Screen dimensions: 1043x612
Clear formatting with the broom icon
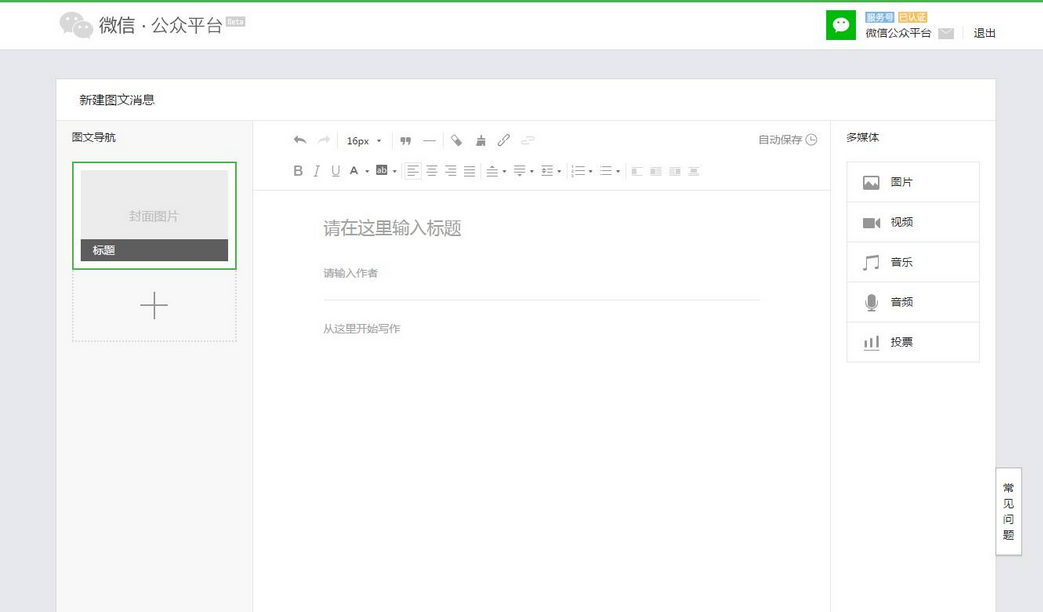click(x=480, y=141)
